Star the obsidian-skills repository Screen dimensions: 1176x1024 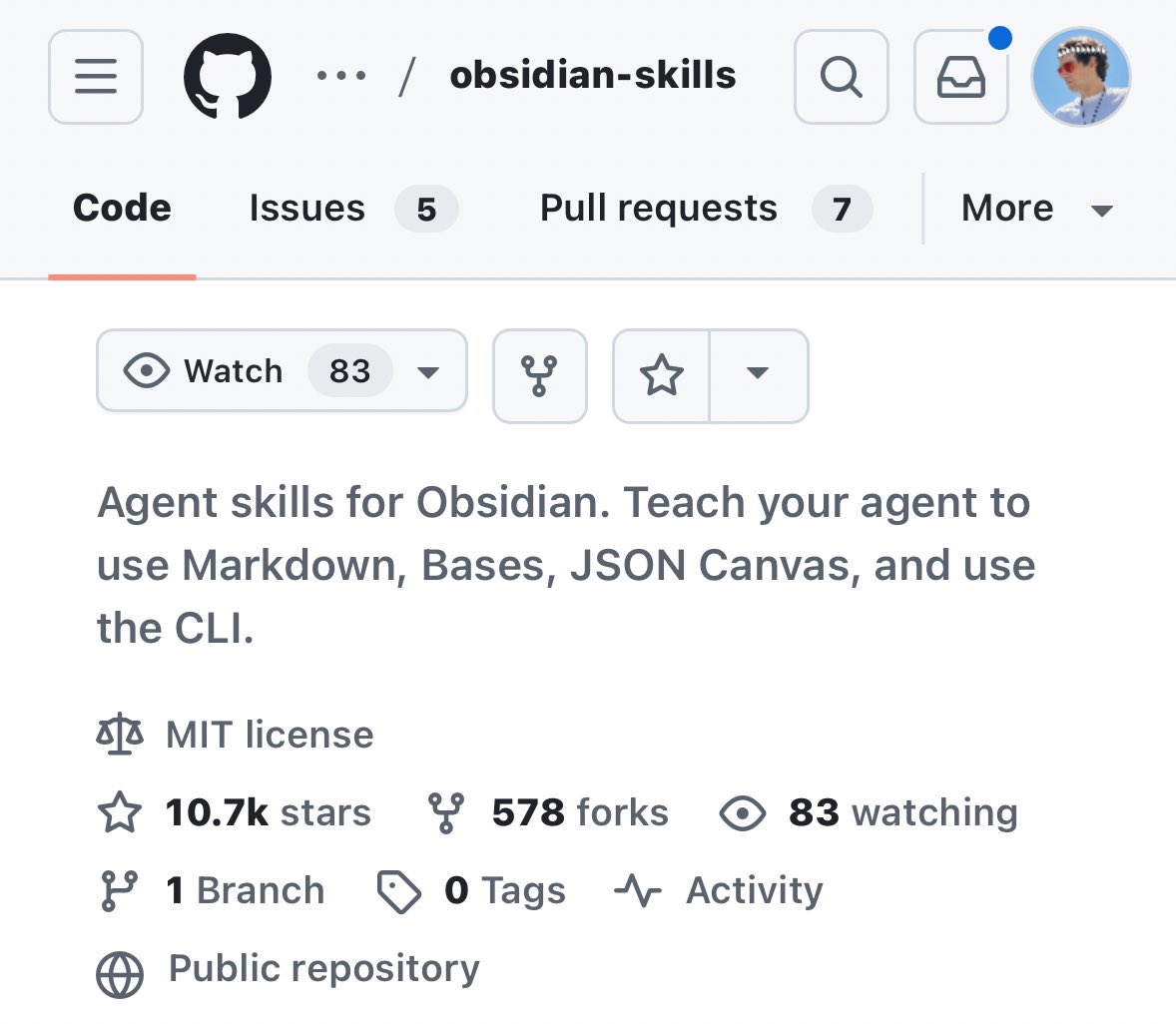tap(661, 375)
